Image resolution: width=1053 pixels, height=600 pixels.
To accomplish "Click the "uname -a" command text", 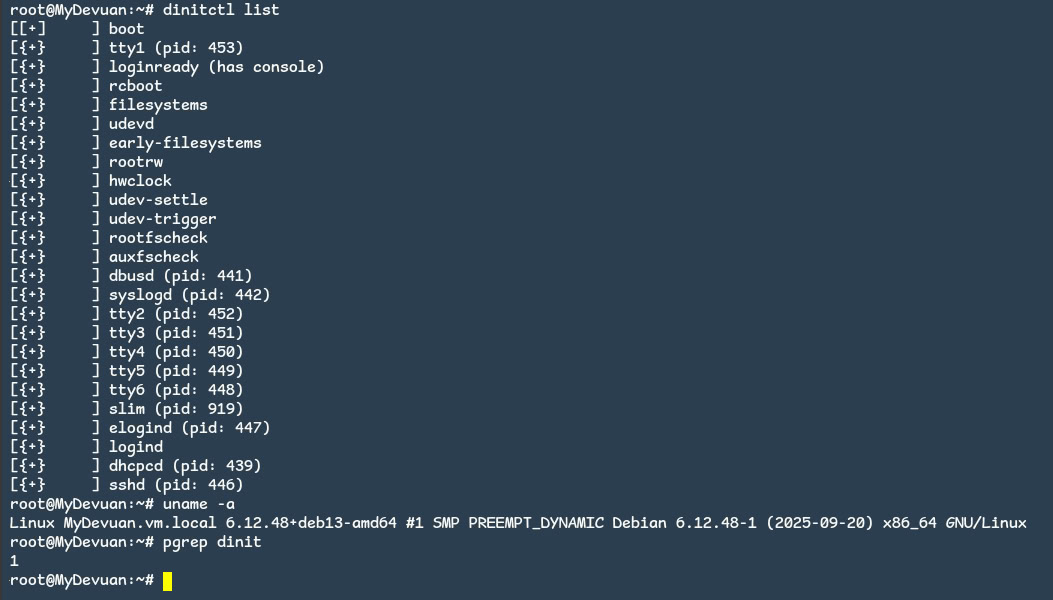I will [198, 504].
